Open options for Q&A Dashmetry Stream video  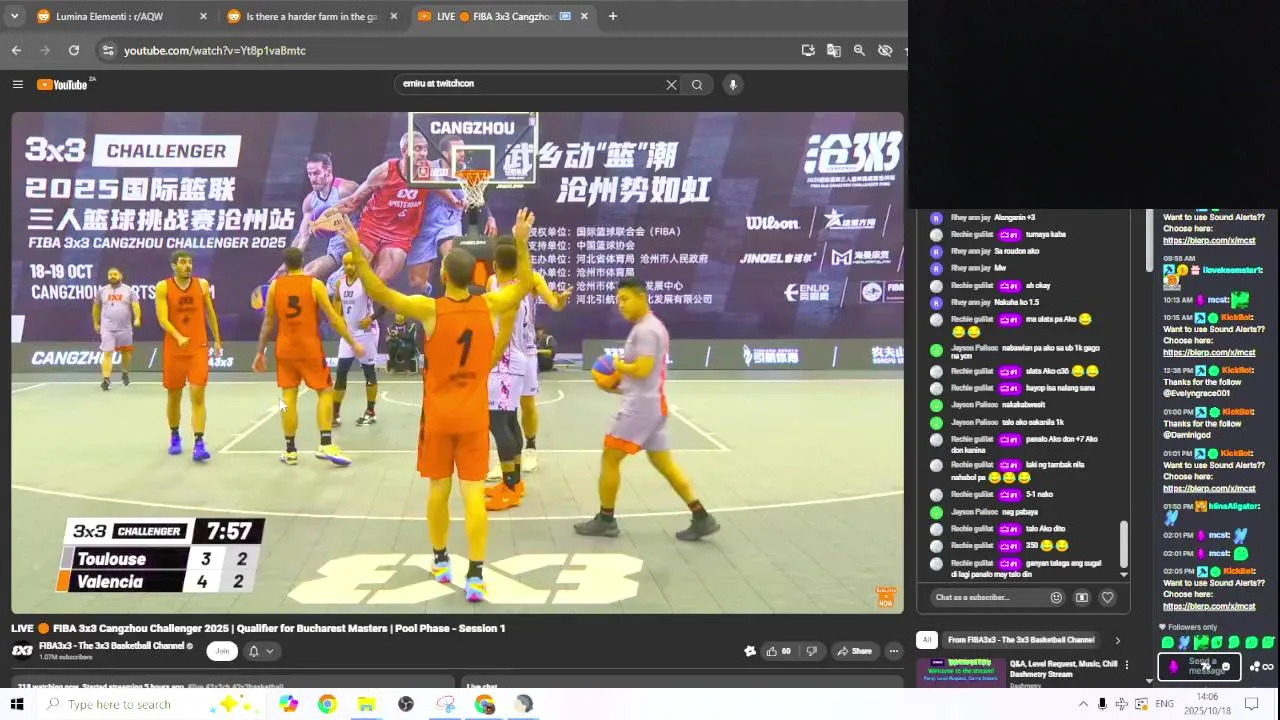coord(1127,665)
